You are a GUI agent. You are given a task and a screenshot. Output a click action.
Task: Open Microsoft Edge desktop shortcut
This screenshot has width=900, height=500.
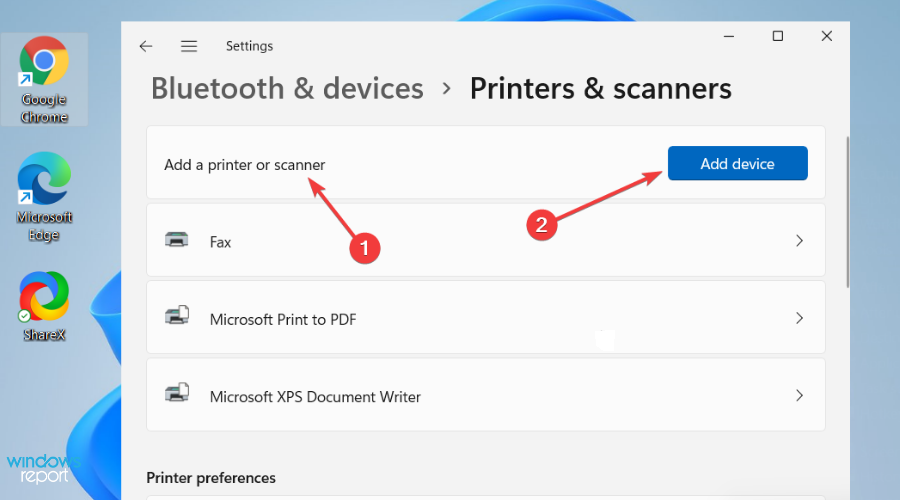point(44,196)
